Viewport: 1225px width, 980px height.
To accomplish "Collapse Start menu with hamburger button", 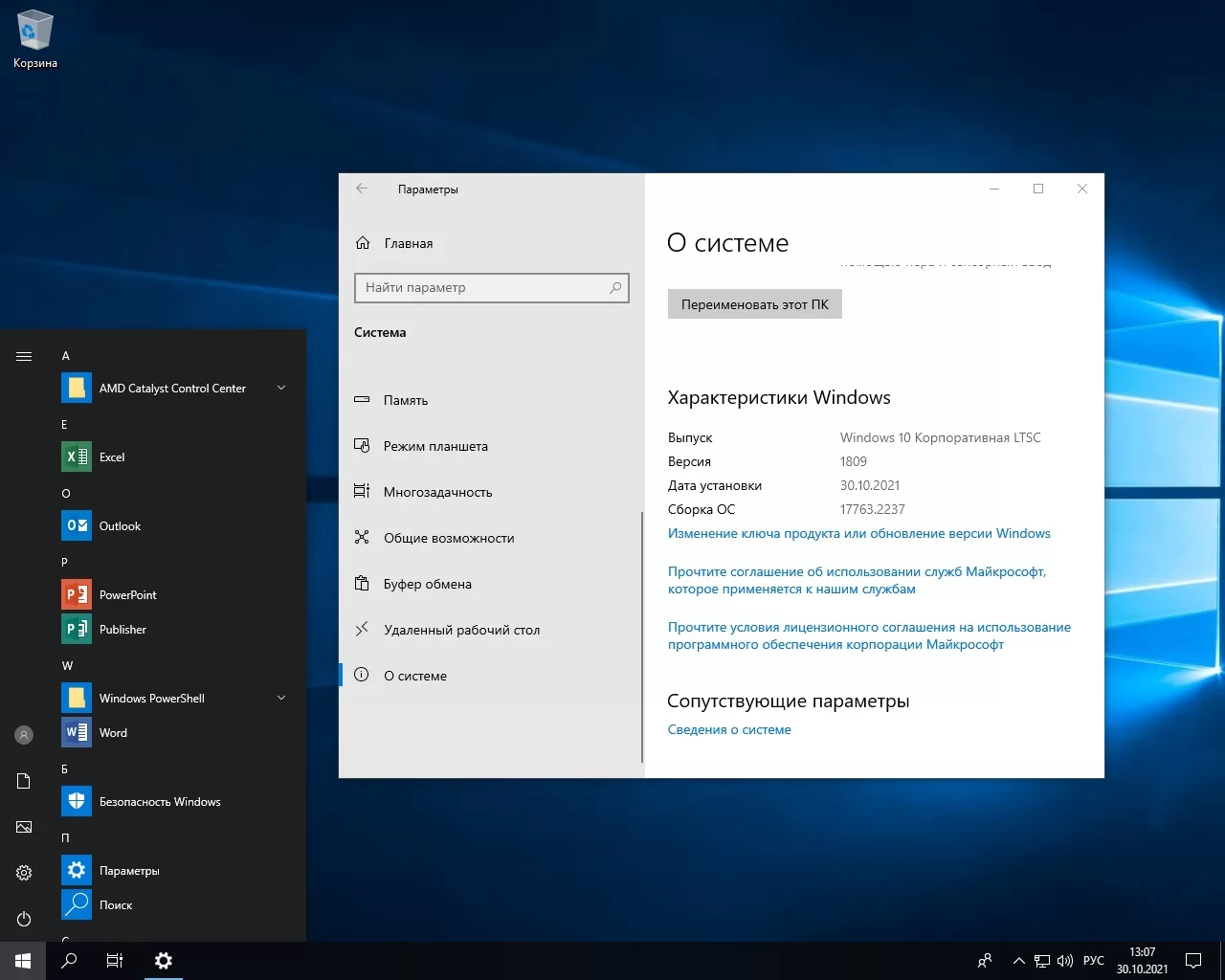I will tap(24, 356).
